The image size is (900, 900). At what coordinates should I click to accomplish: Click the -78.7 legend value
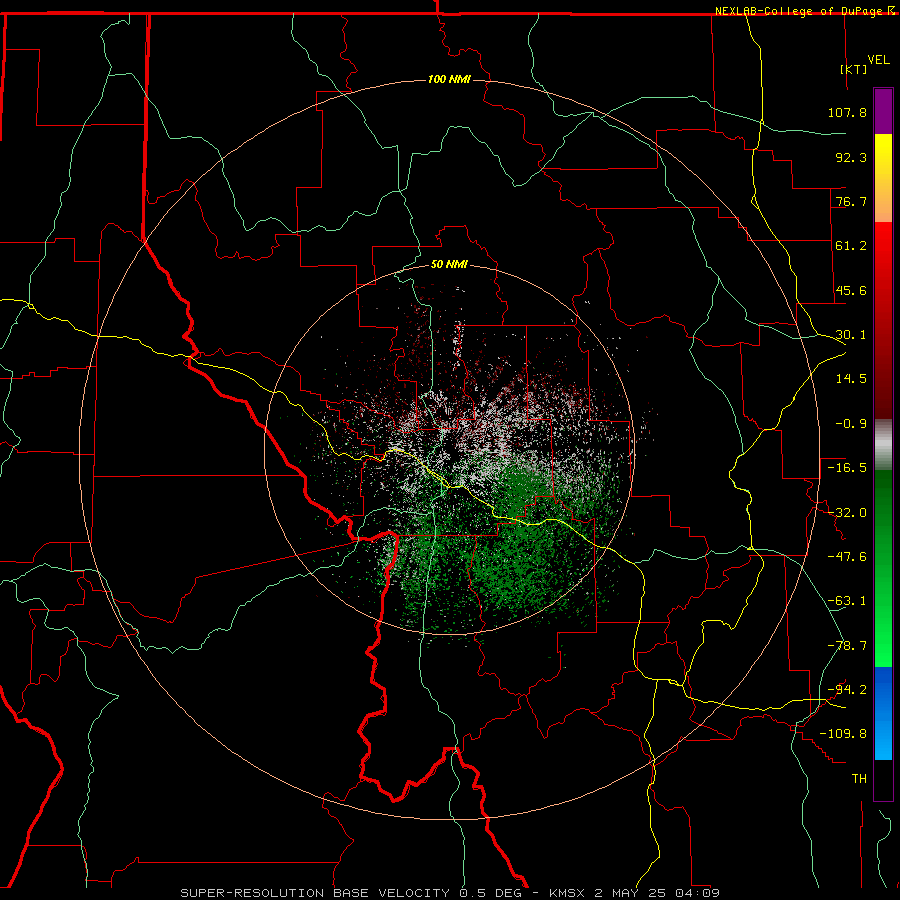point(847,646)
